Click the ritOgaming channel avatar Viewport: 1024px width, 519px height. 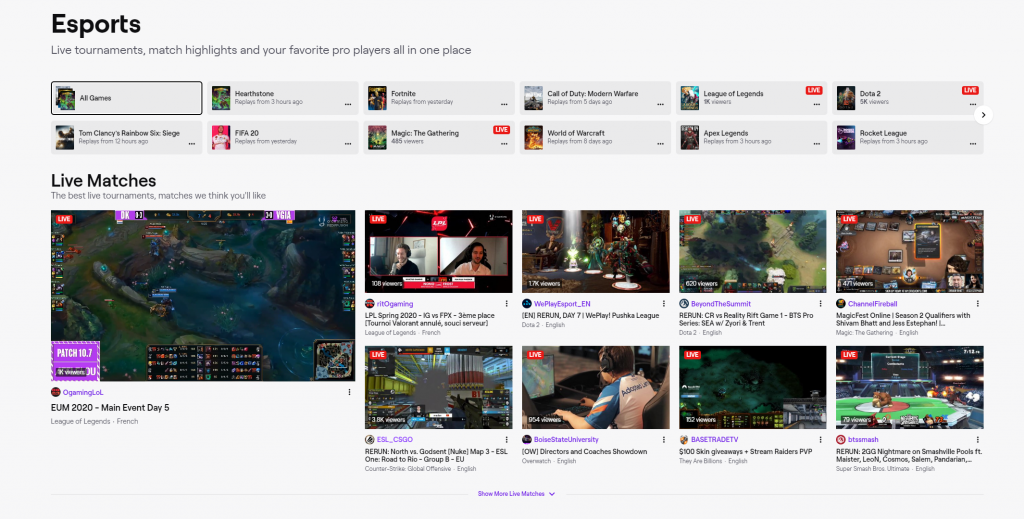(x=370, y=304)
